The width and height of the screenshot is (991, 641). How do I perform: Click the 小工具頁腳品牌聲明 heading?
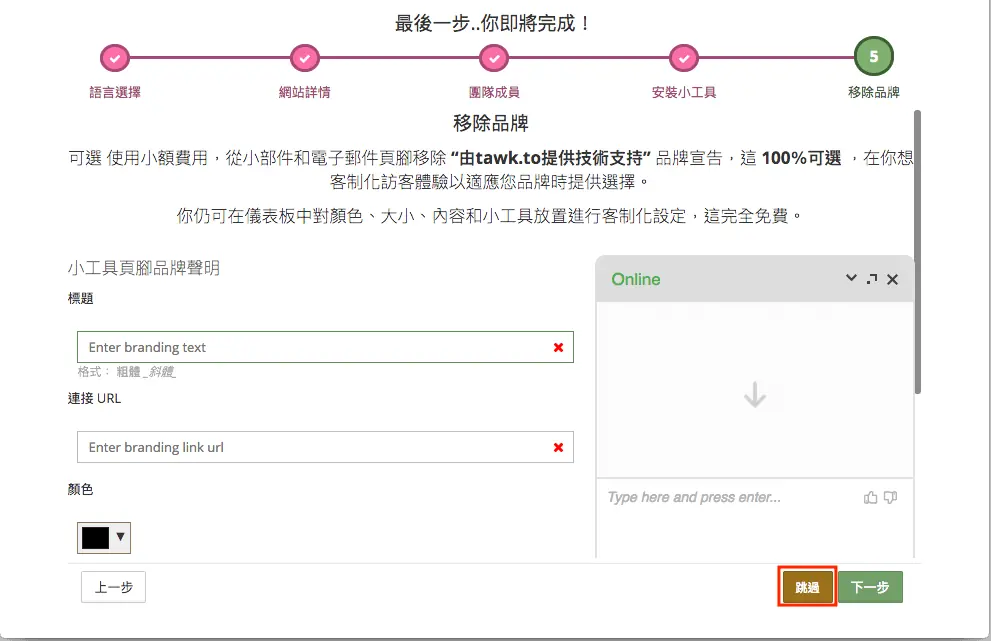pos(144,268)
